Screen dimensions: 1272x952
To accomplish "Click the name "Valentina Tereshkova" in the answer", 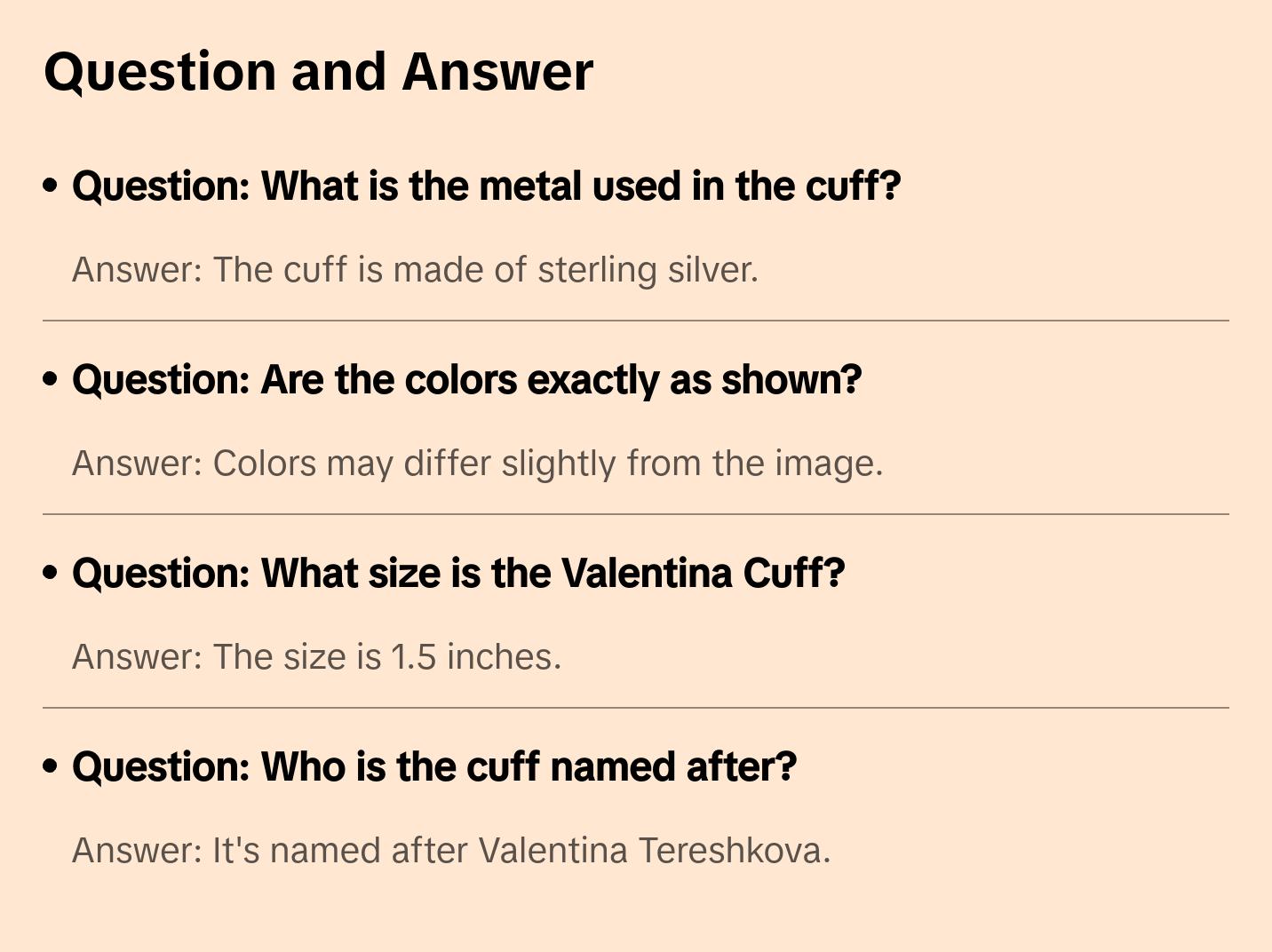I will 654,851.
